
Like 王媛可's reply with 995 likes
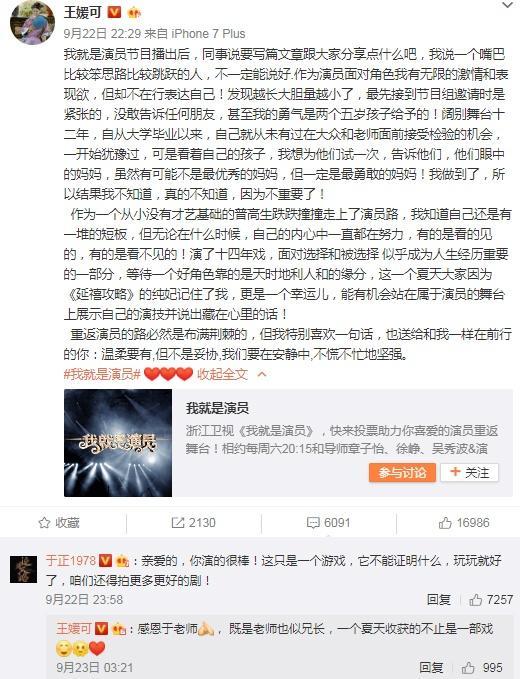(482, 667)
